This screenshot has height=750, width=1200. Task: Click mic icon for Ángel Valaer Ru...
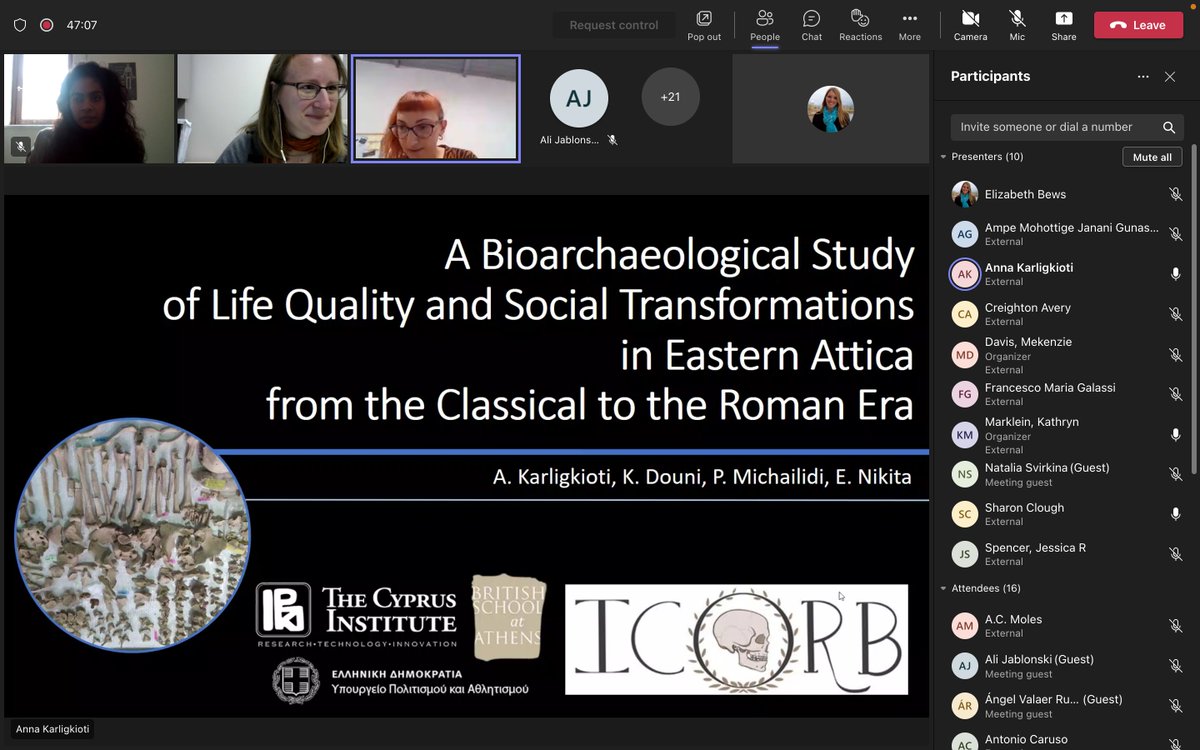click(1176, 706)
